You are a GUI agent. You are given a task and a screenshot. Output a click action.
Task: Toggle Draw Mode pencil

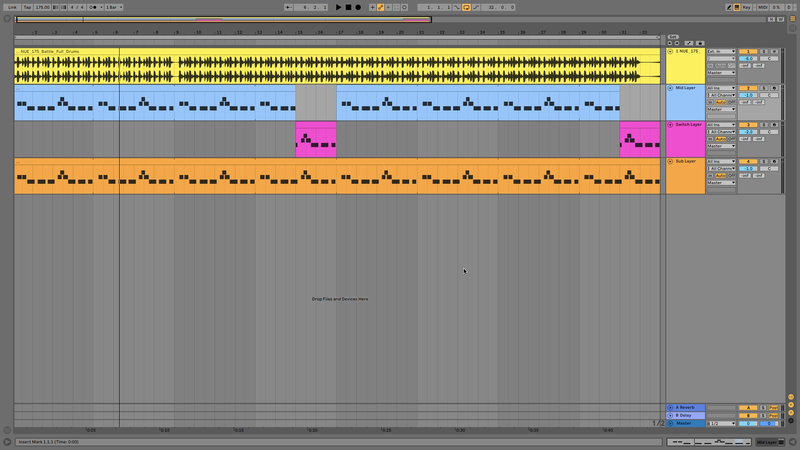(729, 7)
